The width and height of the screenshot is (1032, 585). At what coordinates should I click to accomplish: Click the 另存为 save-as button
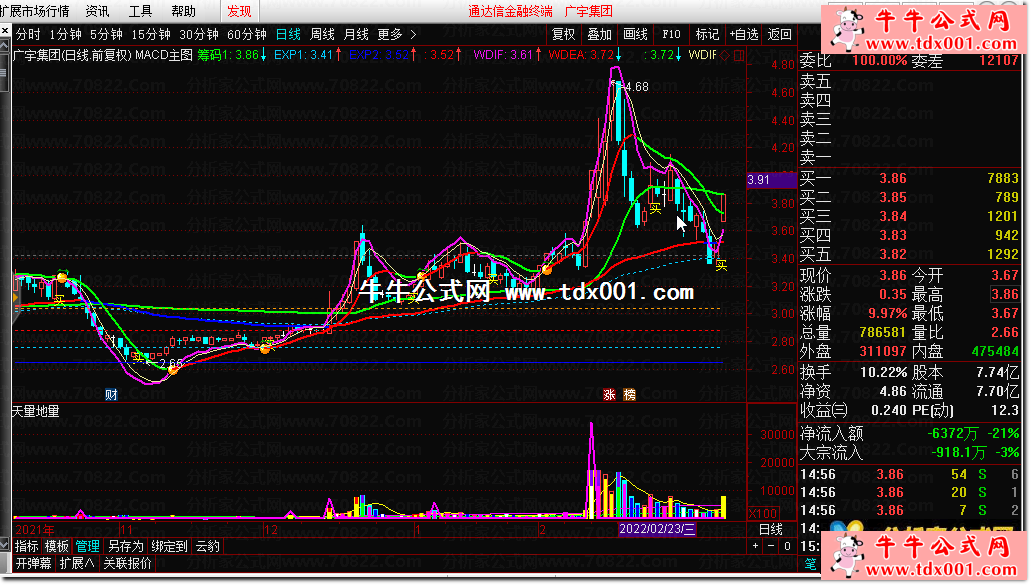[x=126, y=546]
